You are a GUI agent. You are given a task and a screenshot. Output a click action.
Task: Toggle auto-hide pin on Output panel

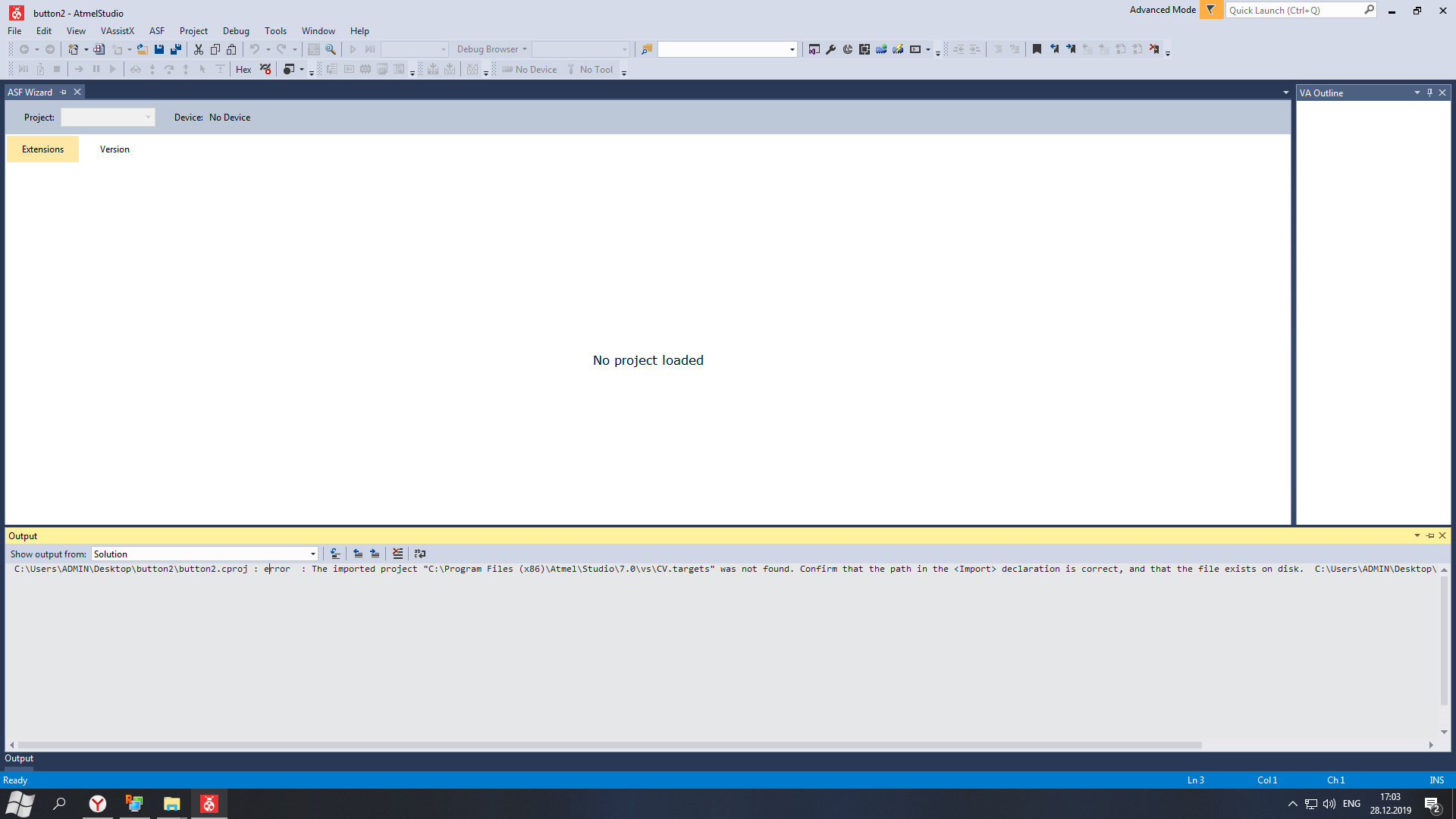(1430, 535)
